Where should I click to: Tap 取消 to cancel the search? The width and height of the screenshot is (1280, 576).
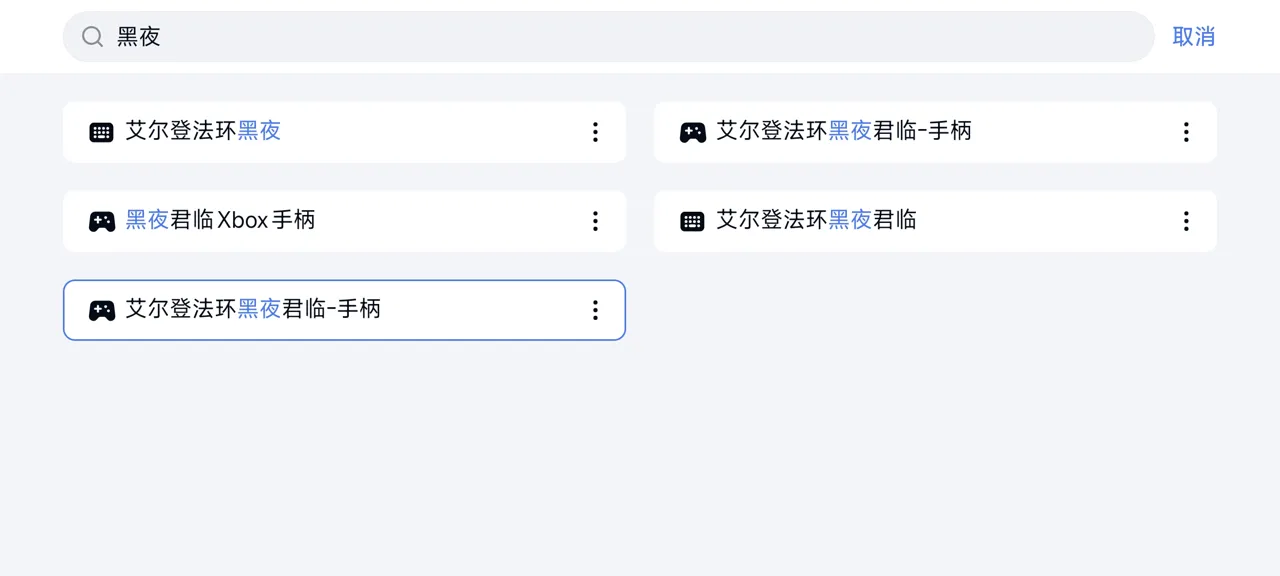(1193, 37)
